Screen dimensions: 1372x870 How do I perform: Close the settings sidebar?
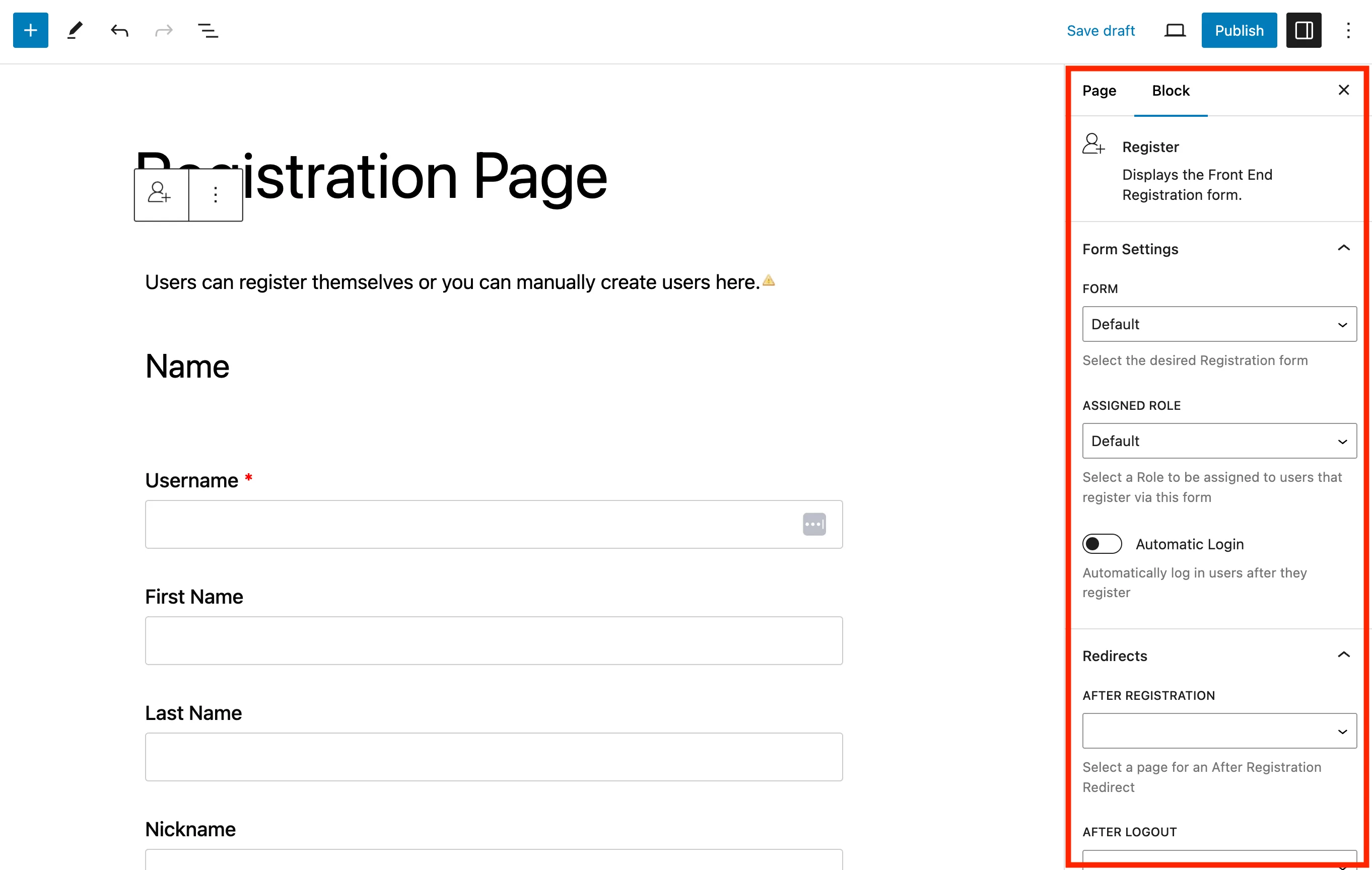tap(1343, 90)
